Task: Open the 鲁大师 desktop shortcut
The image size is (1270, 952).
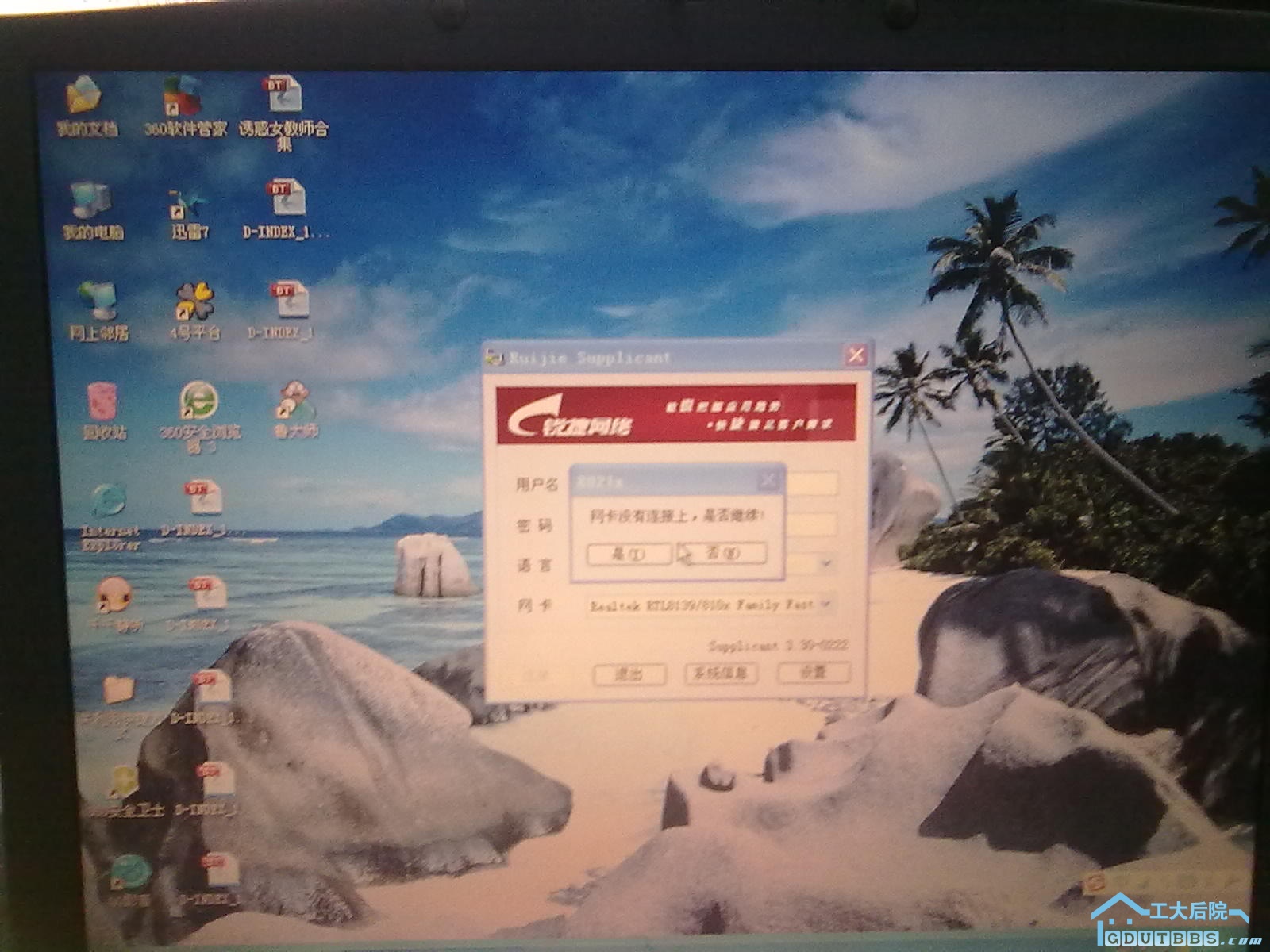Action: (294, 405)
